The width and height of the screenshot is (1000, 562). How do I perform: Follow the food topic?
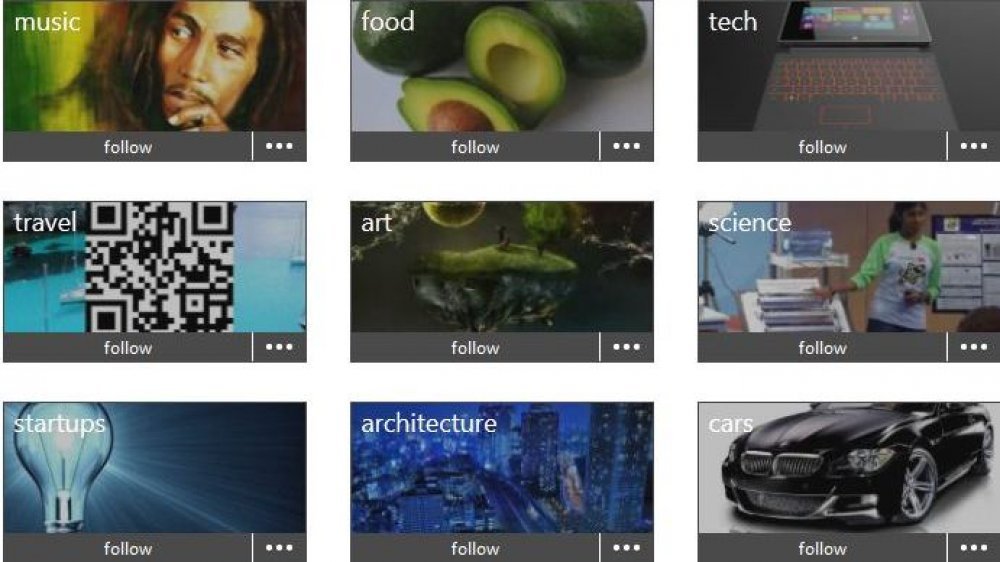click(x=474, y=147)
